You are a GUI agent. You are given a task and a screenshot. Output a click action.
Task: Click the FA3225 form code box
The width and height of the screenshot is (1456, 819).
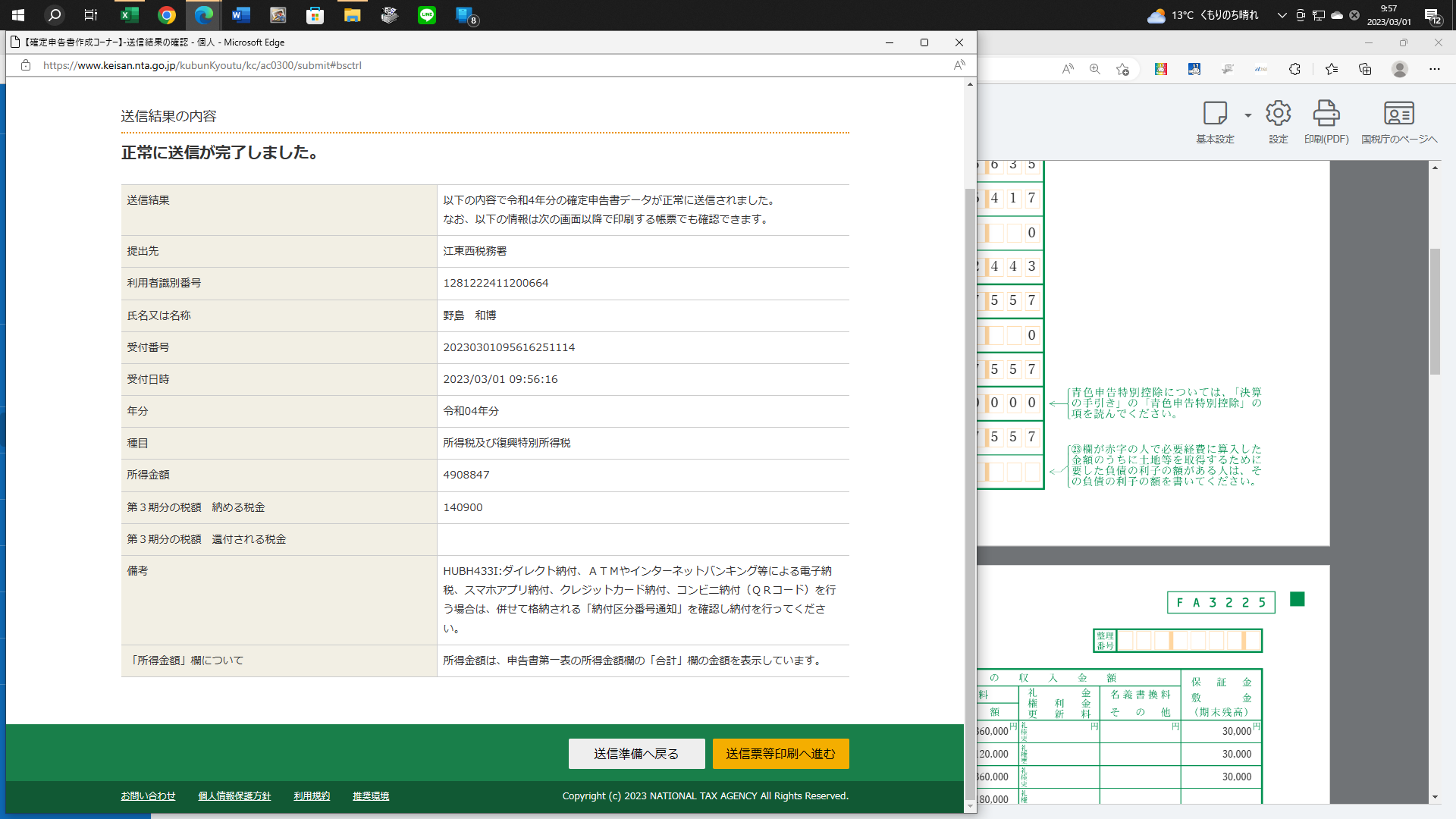pos(1221,602)
